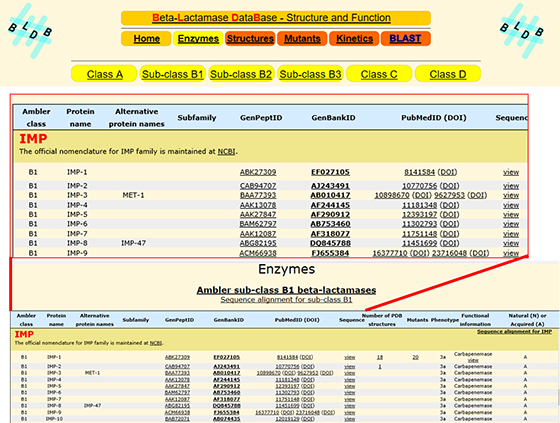The height and width of the screenshot is (423, 560).
Task: Open PubMed 11751148 link in enlarged table
Action: (x=419, y=234)
